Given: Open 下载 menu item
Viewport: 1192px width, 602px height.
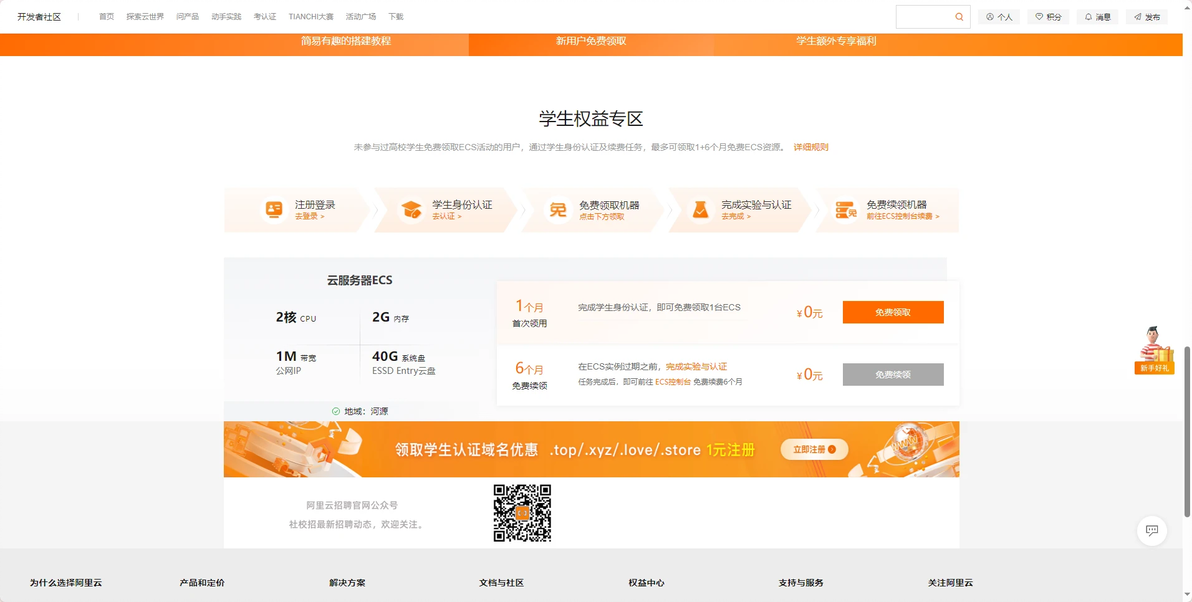Looking at the screenshot, I should (x=396, y=17).
